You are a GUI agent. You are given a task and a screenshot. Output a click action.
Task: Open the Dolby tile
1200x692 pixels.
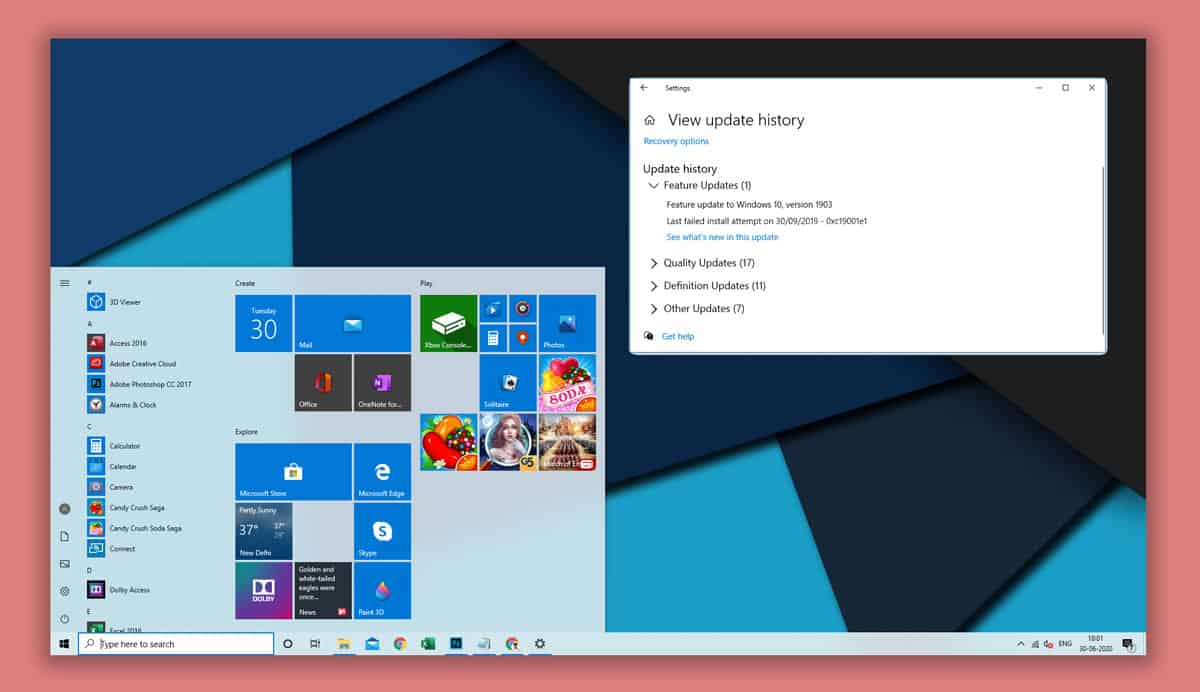(x=264, y=590)
